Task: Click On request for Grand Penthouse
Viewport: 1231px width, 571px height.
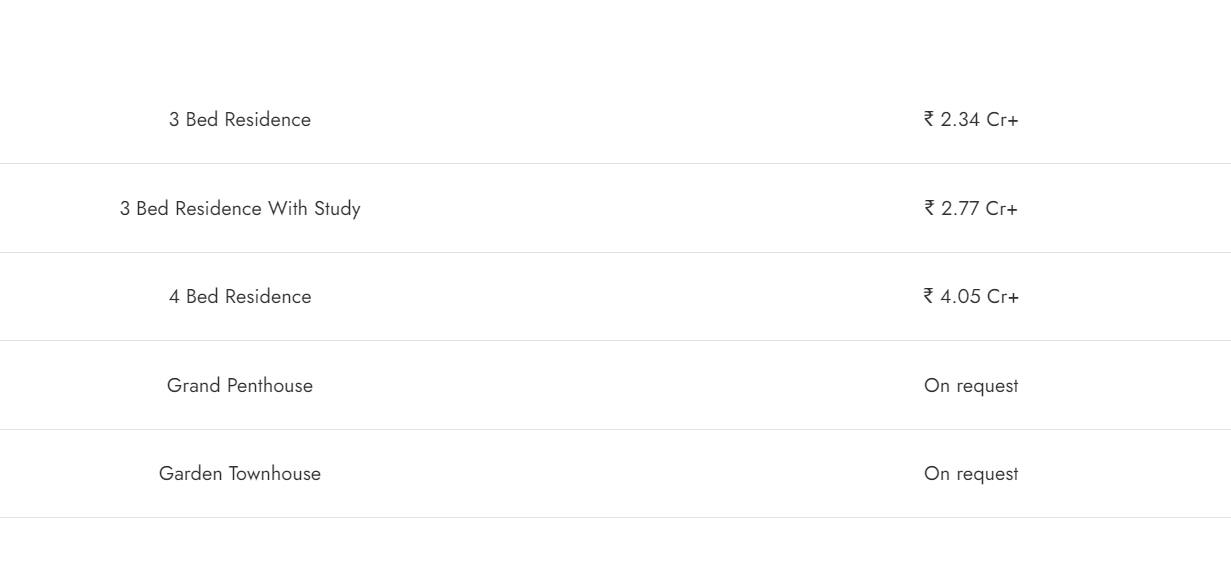Action: (x=971, y=385)
